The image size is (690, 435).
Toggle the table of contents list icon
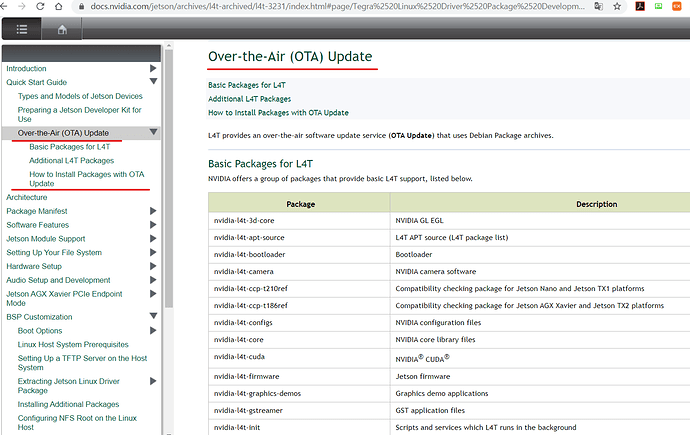point(22,29)
